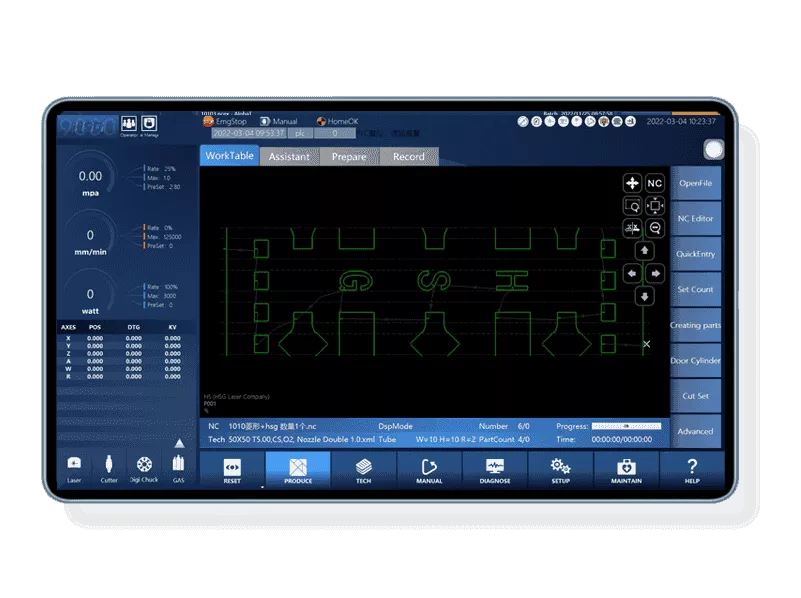Click the OpenFile button
The width and height of the screenshot is (801, 598).
click(x=695, y=183)
